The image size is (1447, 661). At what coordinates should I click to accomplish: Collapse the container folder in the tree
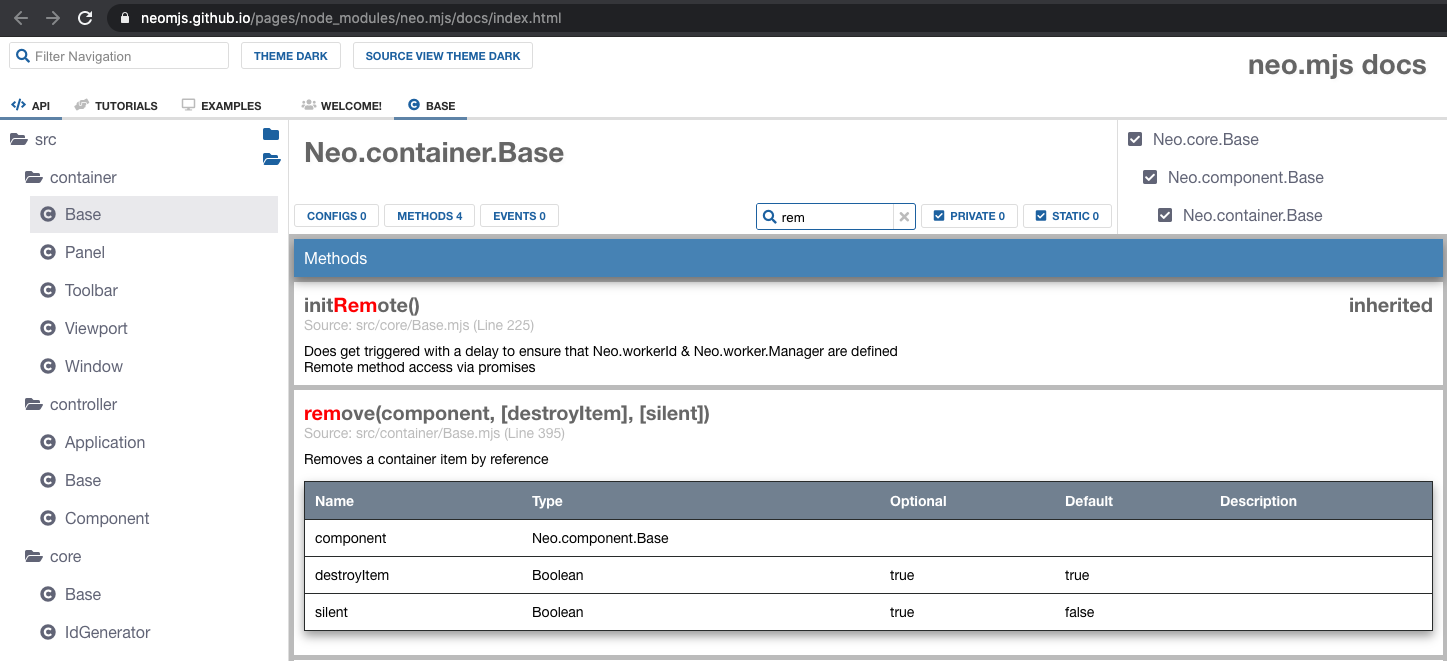[x=33, y=177]
